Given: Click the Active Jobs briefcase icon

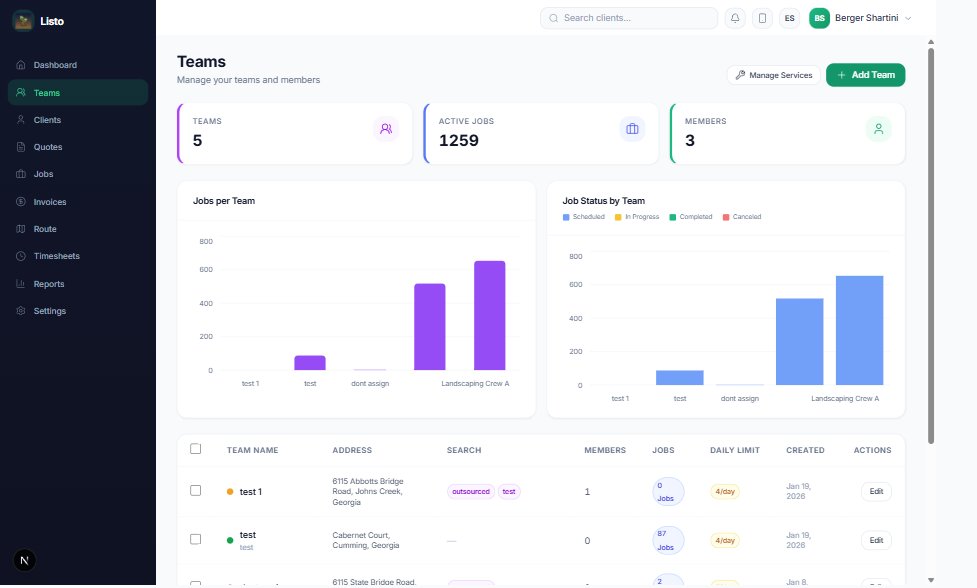Looking at the screenshot, I should click(x=632, y=129).
